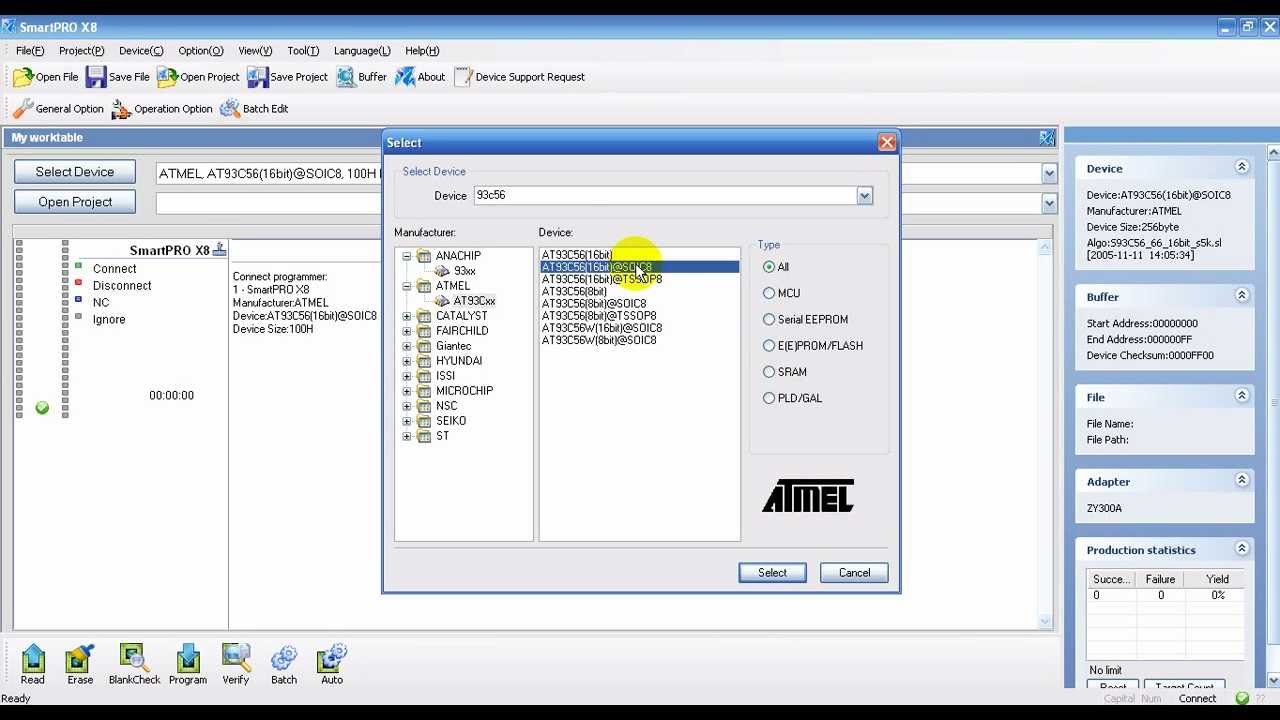Click the Save File toolbar icon
Screen dimensions: 1280x720
pos(118,77)
